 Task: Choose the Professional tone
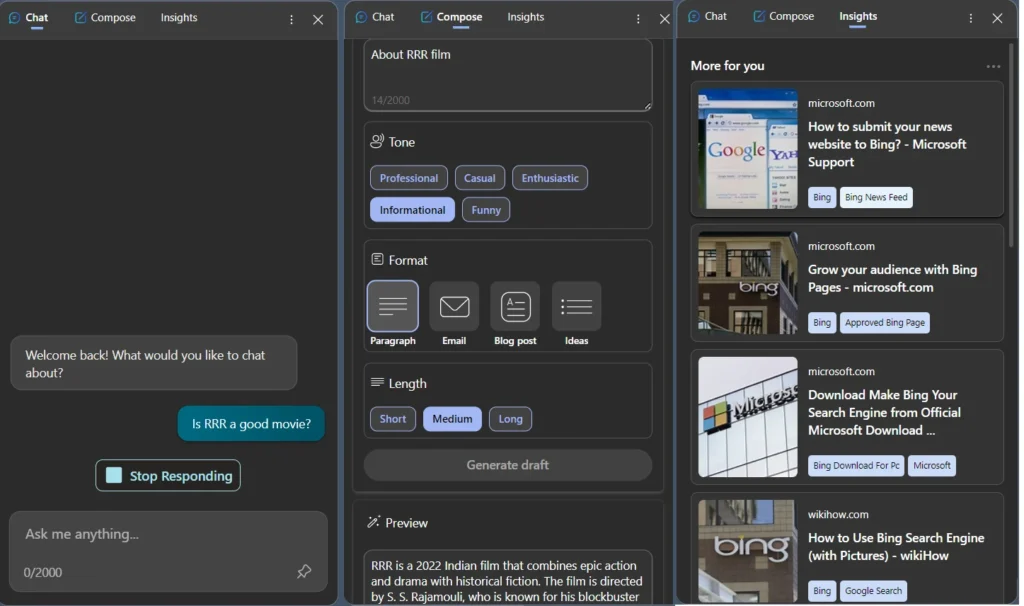tap(409, 178)
